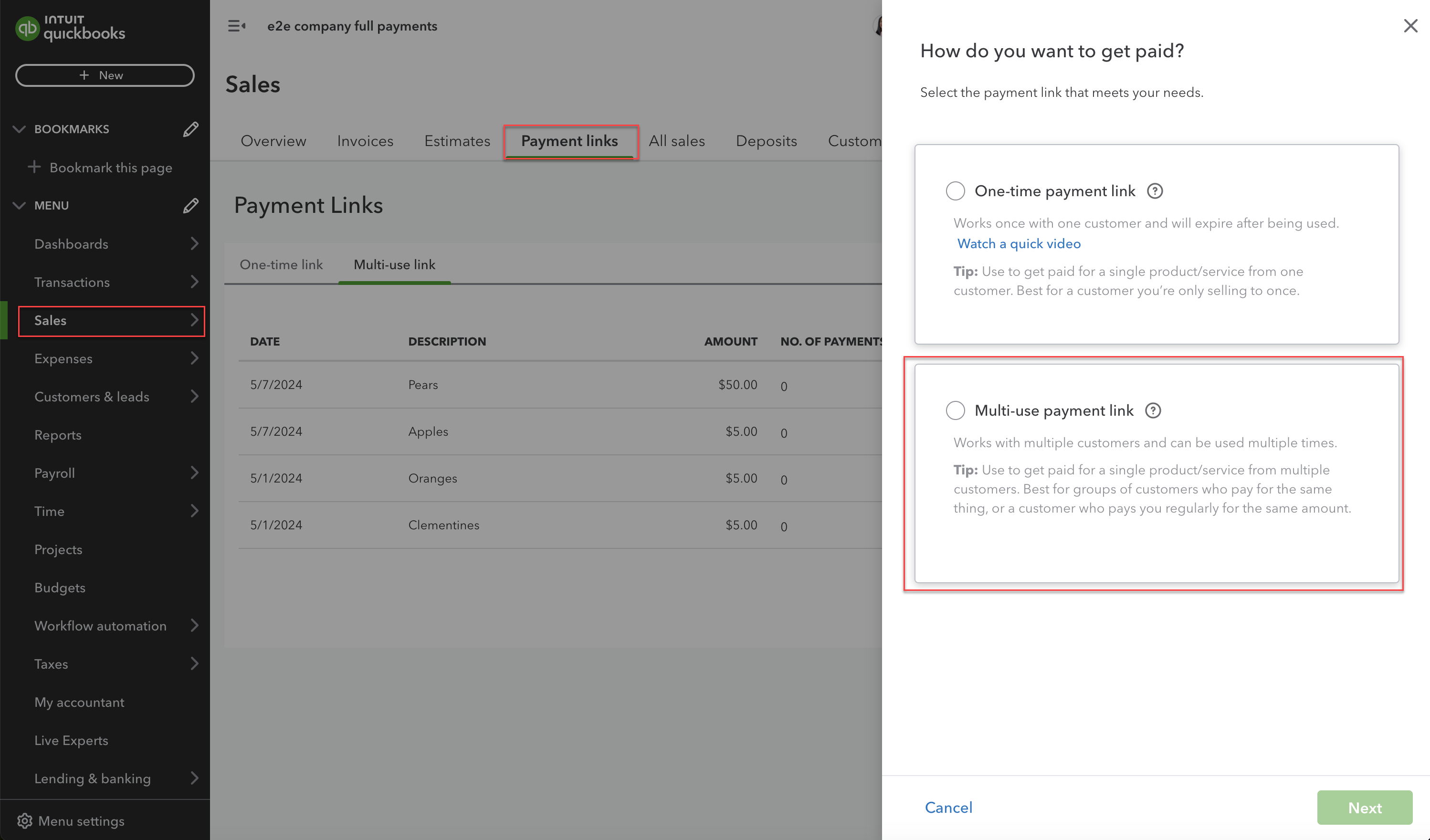
Task: Switch to the Invoices tab
Action: (365, 141)
